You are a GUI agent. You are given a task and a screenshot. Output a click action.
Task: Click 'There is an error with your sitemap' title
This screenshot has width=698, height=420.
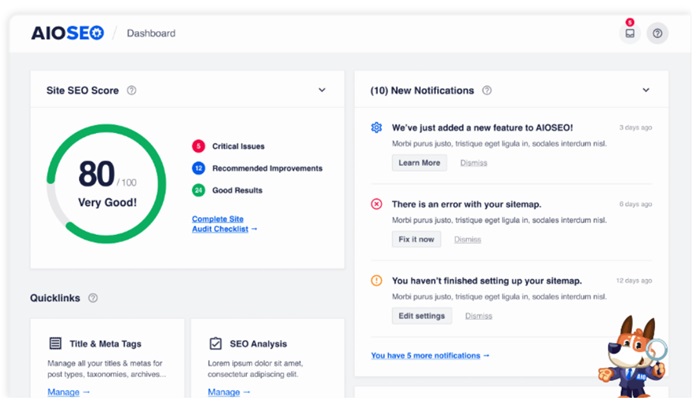(467, 204)
